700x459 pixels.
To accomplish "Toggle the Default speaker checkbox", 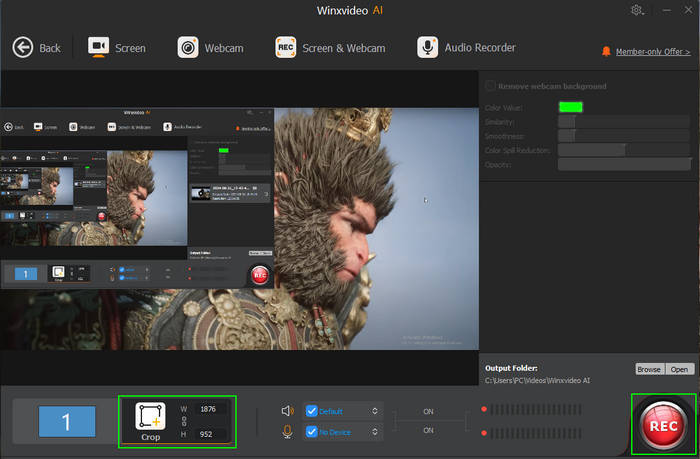I will 312,411.
